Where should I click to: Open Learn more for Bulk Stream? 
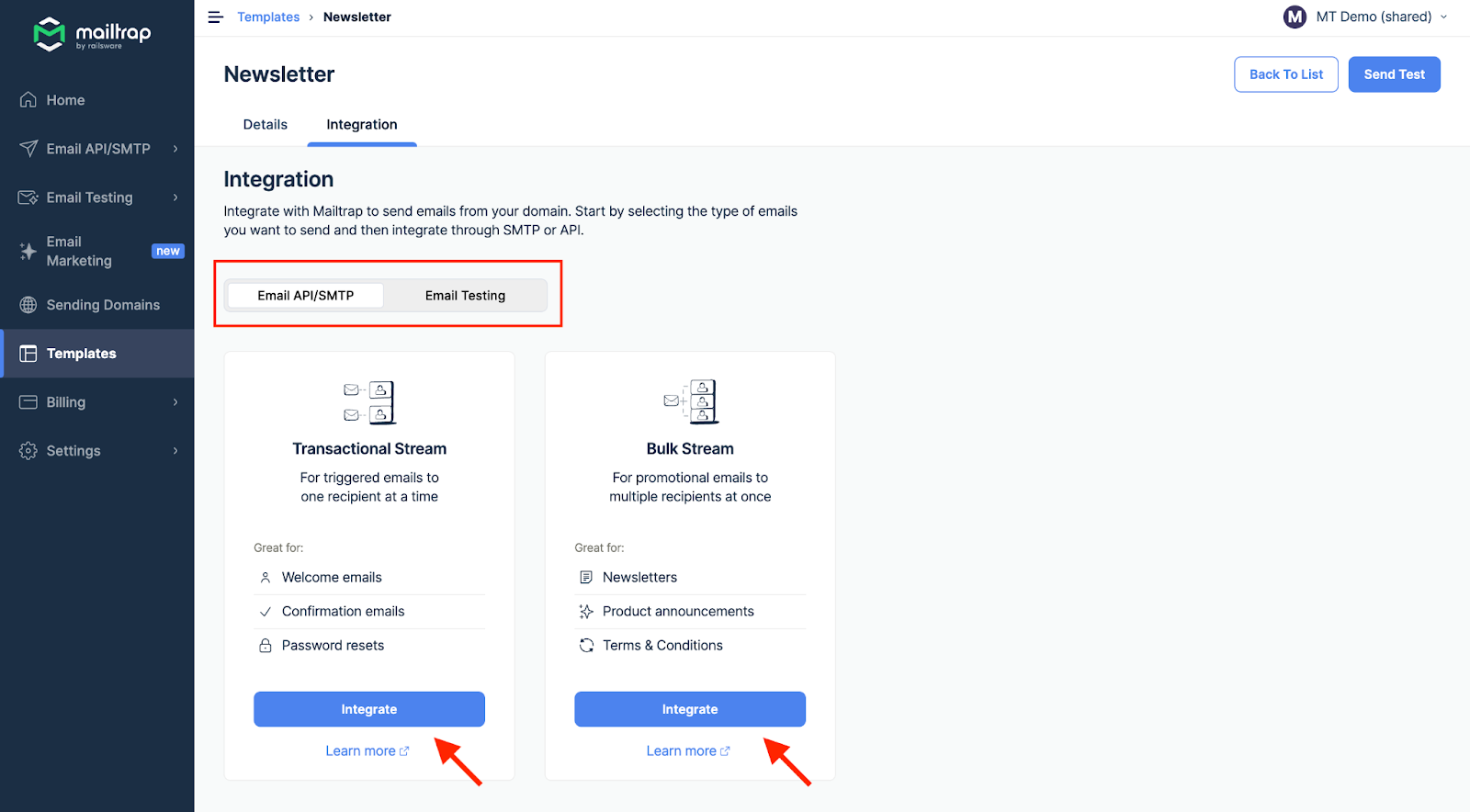688,750
